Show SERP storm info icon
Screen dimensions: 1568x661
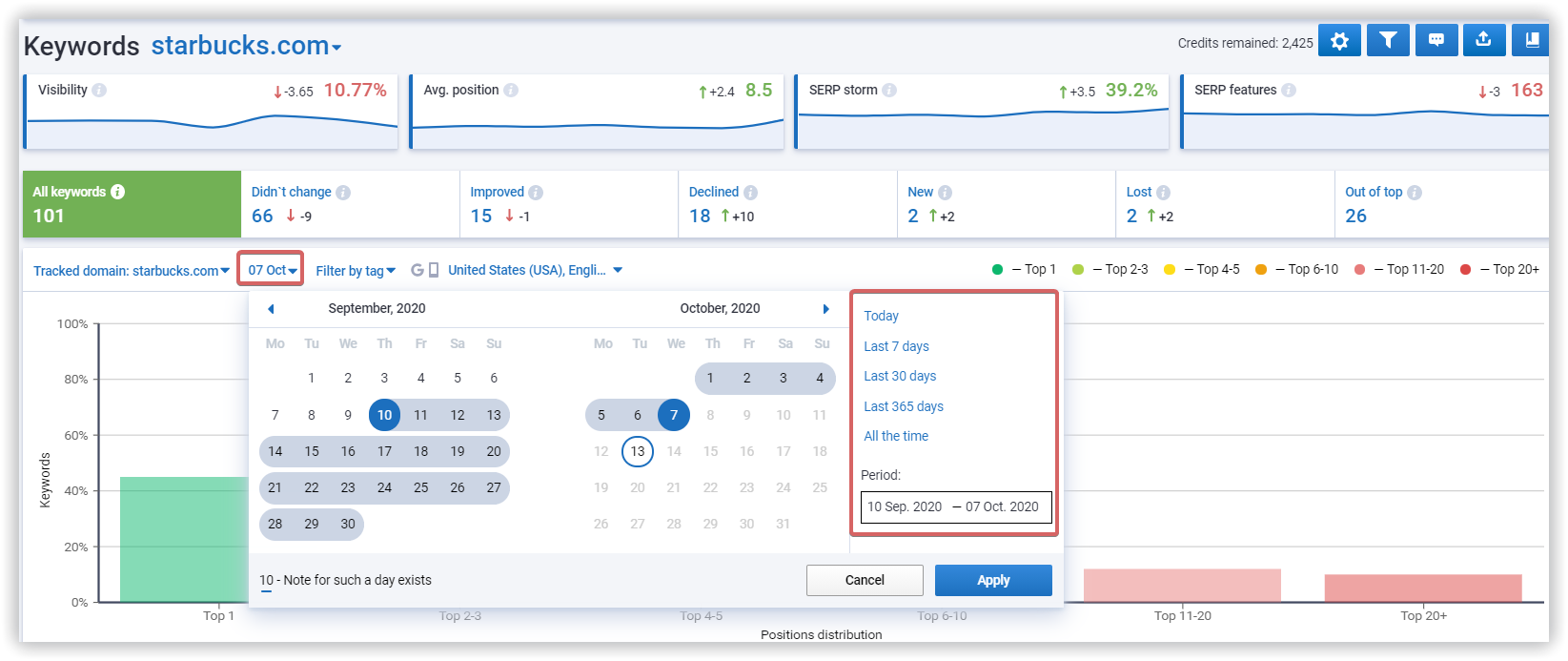click(x=889, y=90)
